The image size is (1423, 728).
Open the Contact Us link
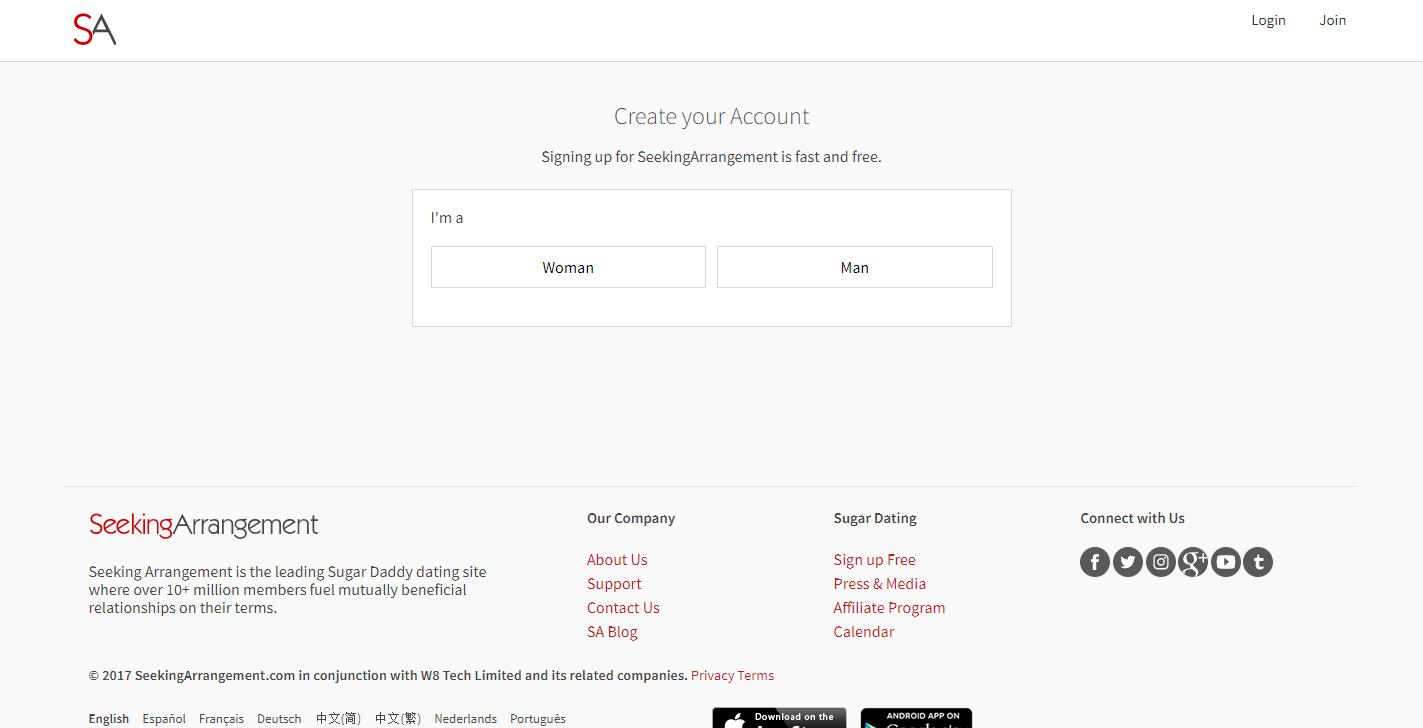tap(623, 608)
